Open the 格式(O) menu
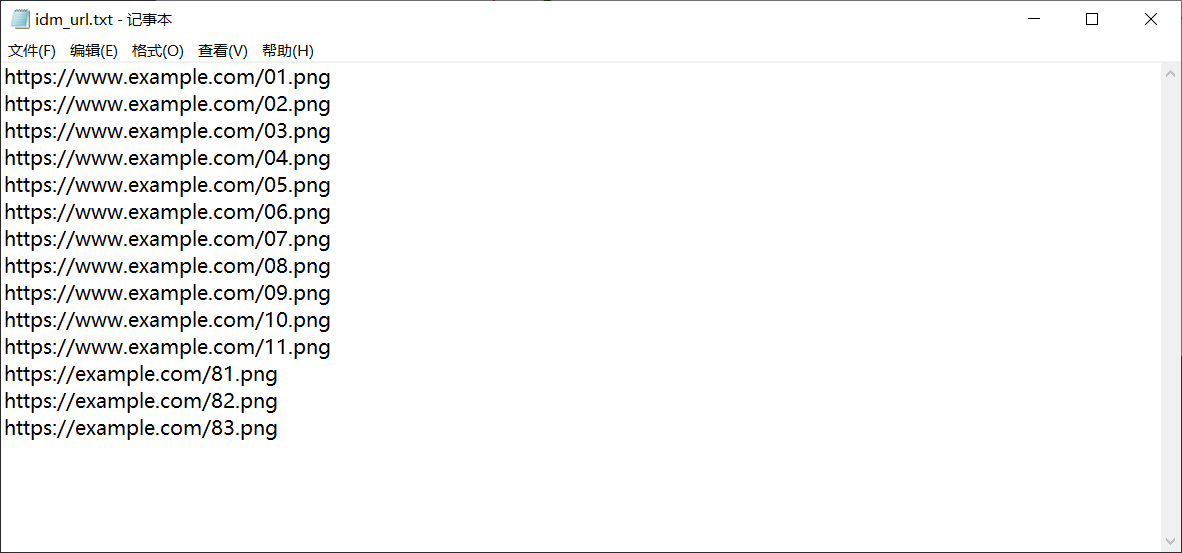Screen dimensions: 1182x553 point(158,51)
